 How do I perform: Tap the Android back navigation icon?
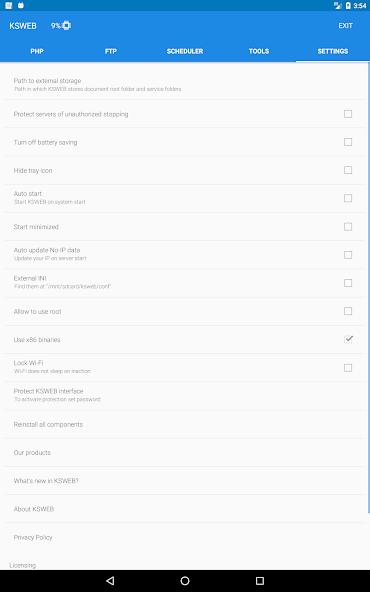(110, 581)
